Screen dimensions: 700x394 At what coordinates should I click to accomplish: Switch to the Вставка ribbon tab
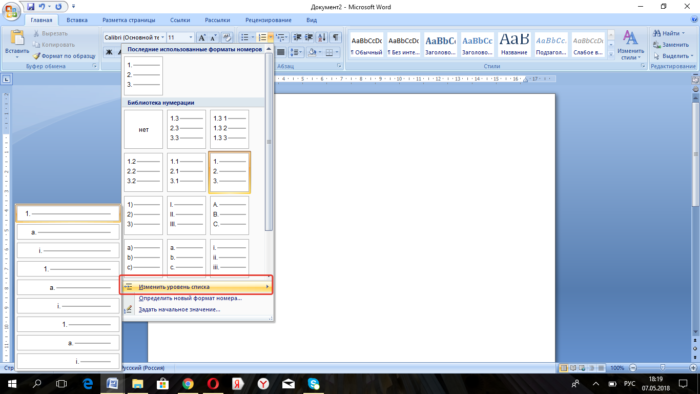(x=77, y=20)
